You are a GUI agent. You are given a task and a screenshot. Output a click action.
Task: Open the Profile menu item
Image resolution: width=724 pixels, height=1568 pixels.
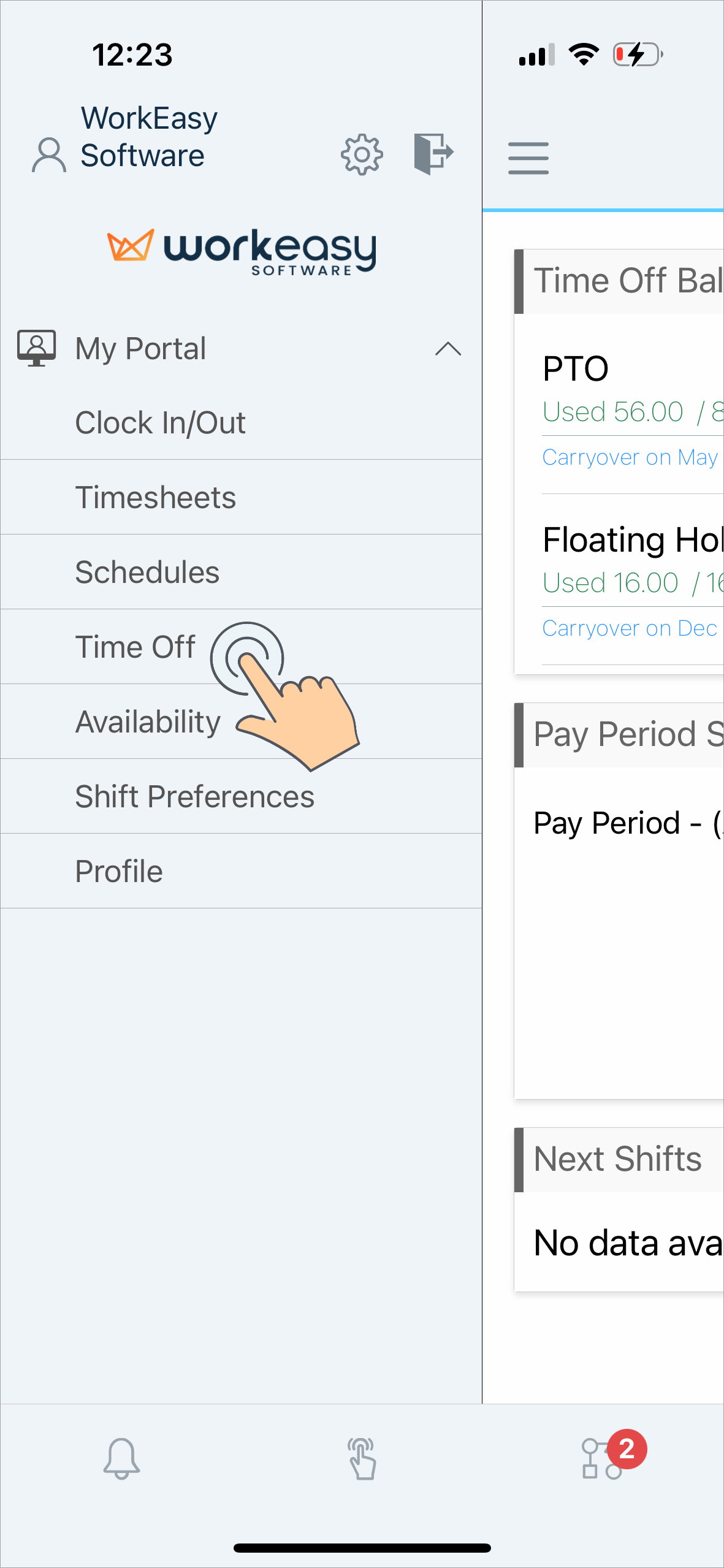coord(241,871)
